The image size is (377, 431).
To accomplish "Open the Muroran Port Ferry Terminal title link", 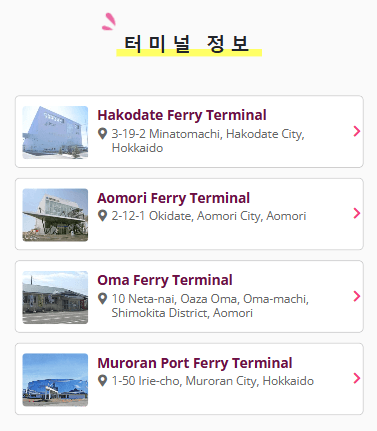I will click(x=195, y=363).
